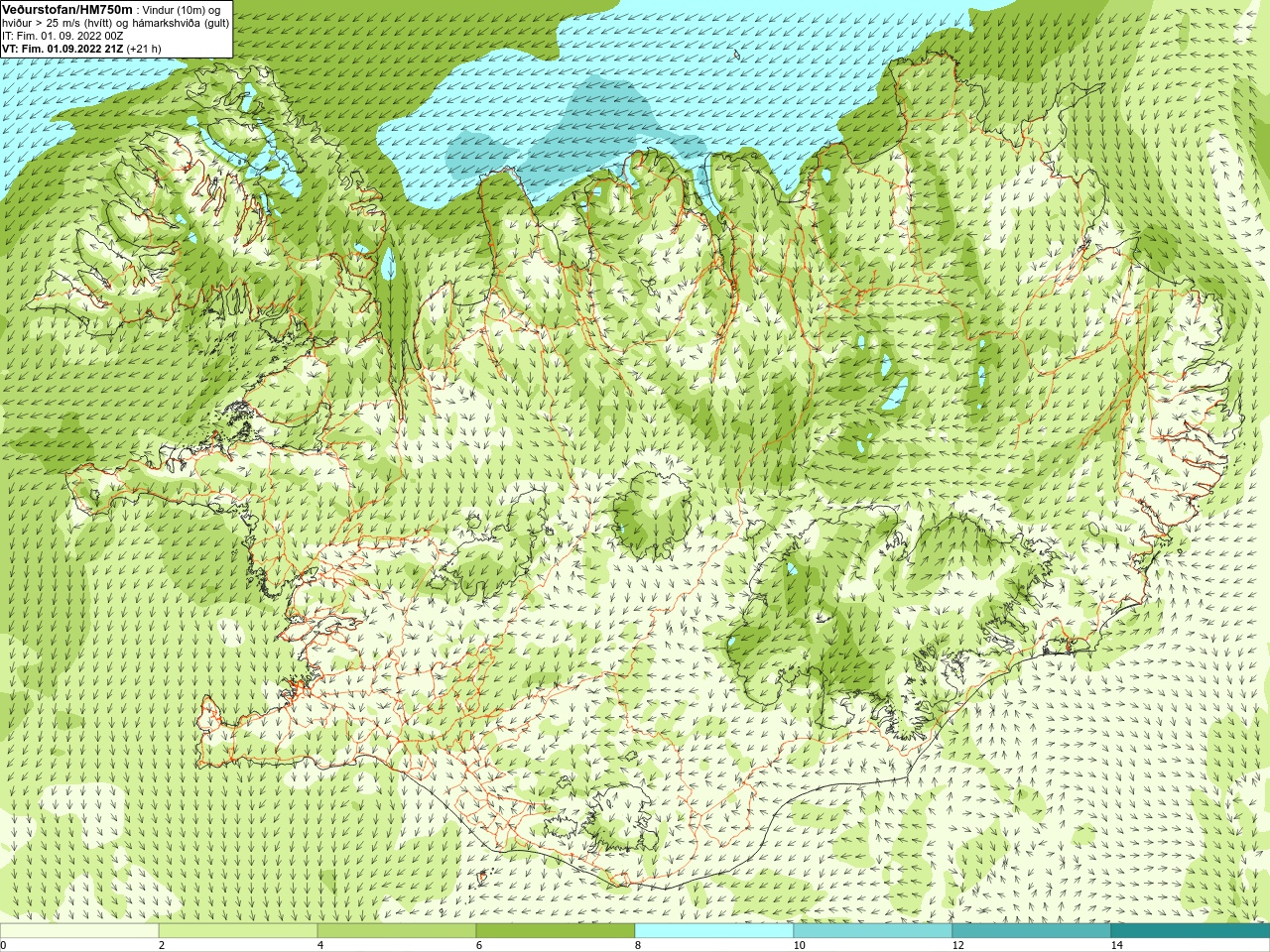Select the 8–10 m/s light cyan scale segment
The height and width of the screenshot is (952, 1270).
coord(714,930)
